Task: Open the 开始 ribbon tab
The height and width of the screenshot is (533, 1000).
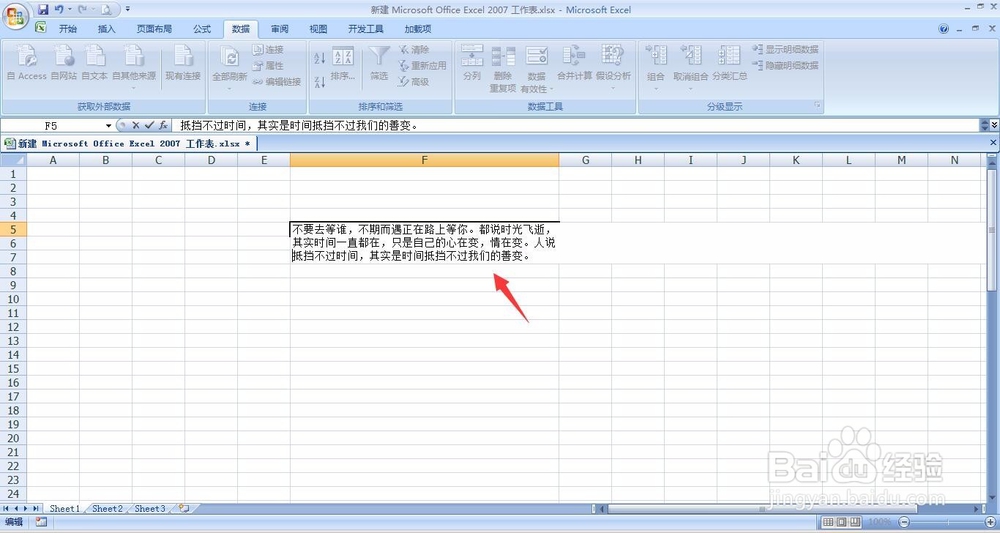Action: 68,29
